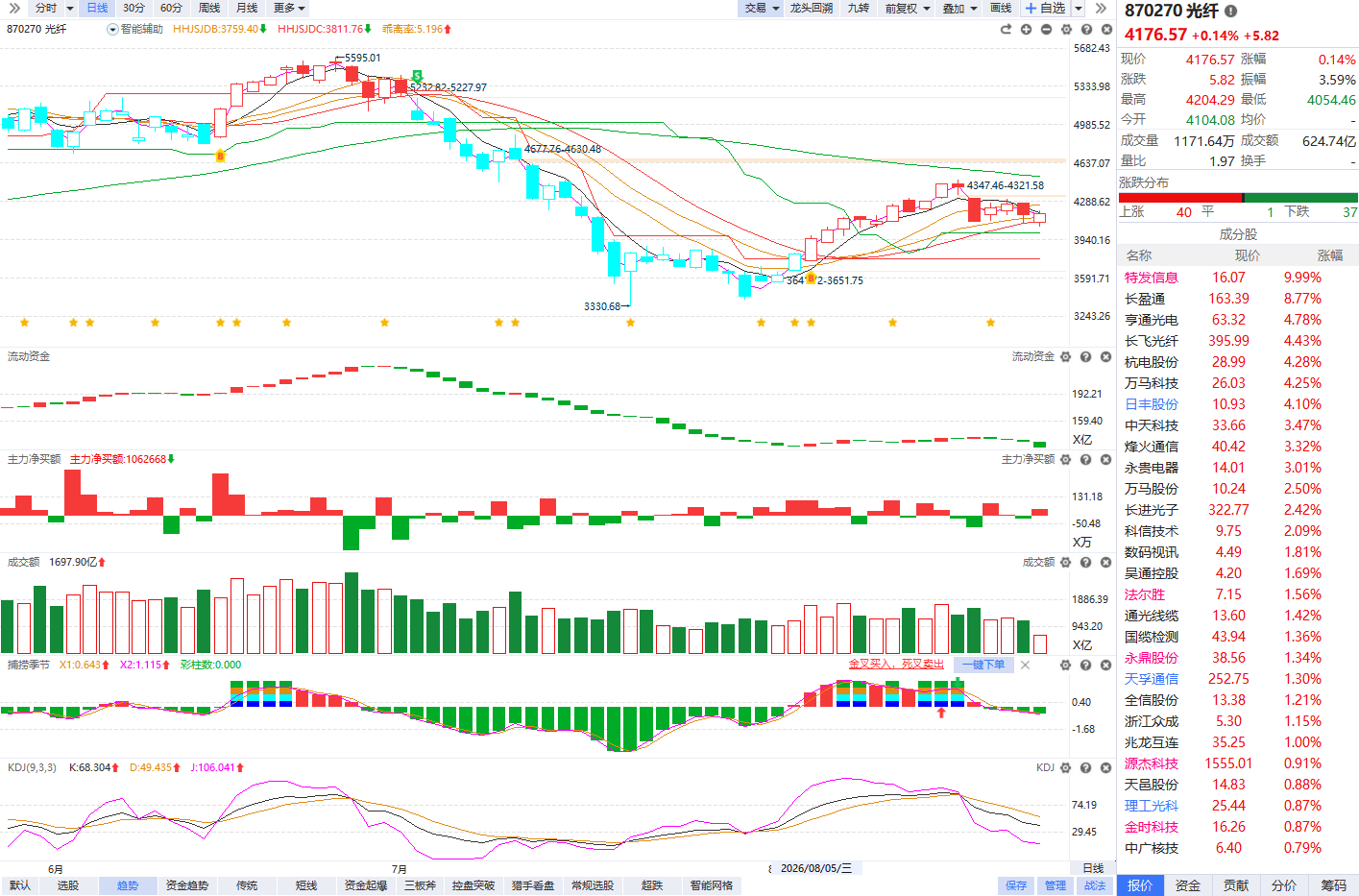Zoom in chart with plus circle icon
The height and width of the screenshot is (896, 1359).
pyautogui.click(x=1027, y=29)
